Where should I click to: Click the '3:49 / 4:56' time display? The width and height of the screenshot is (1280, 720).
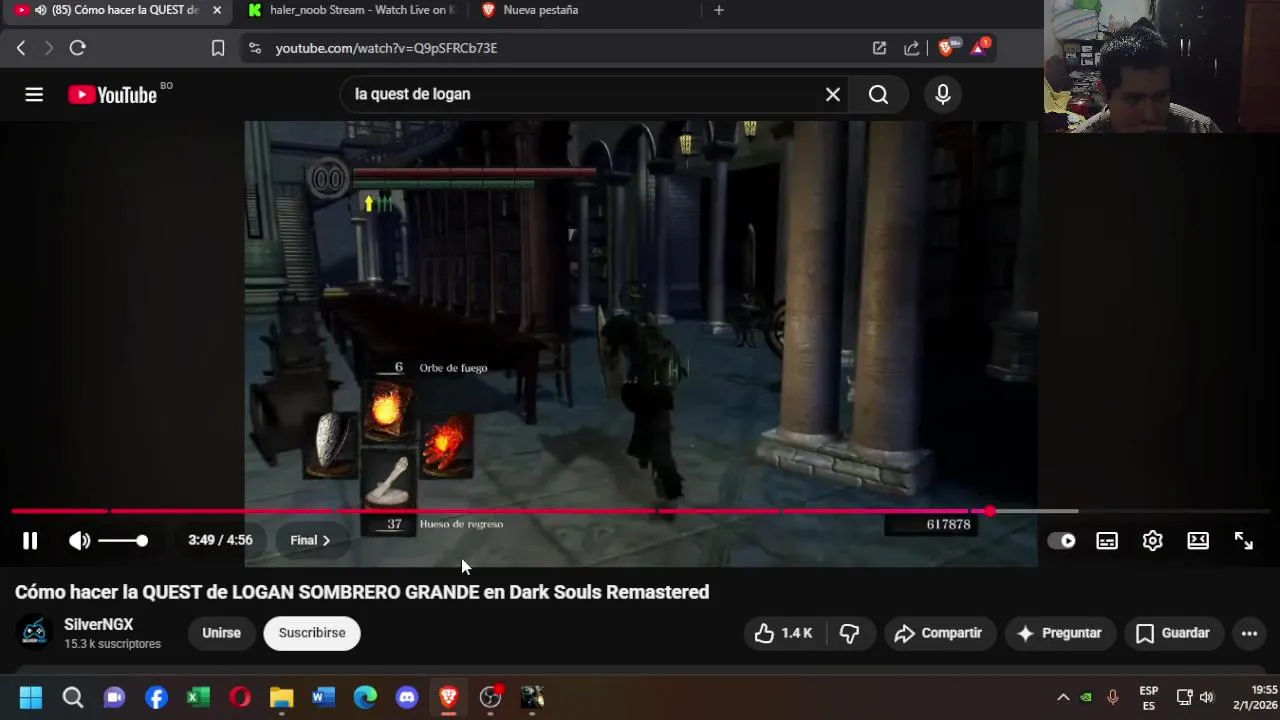point(220,540)
